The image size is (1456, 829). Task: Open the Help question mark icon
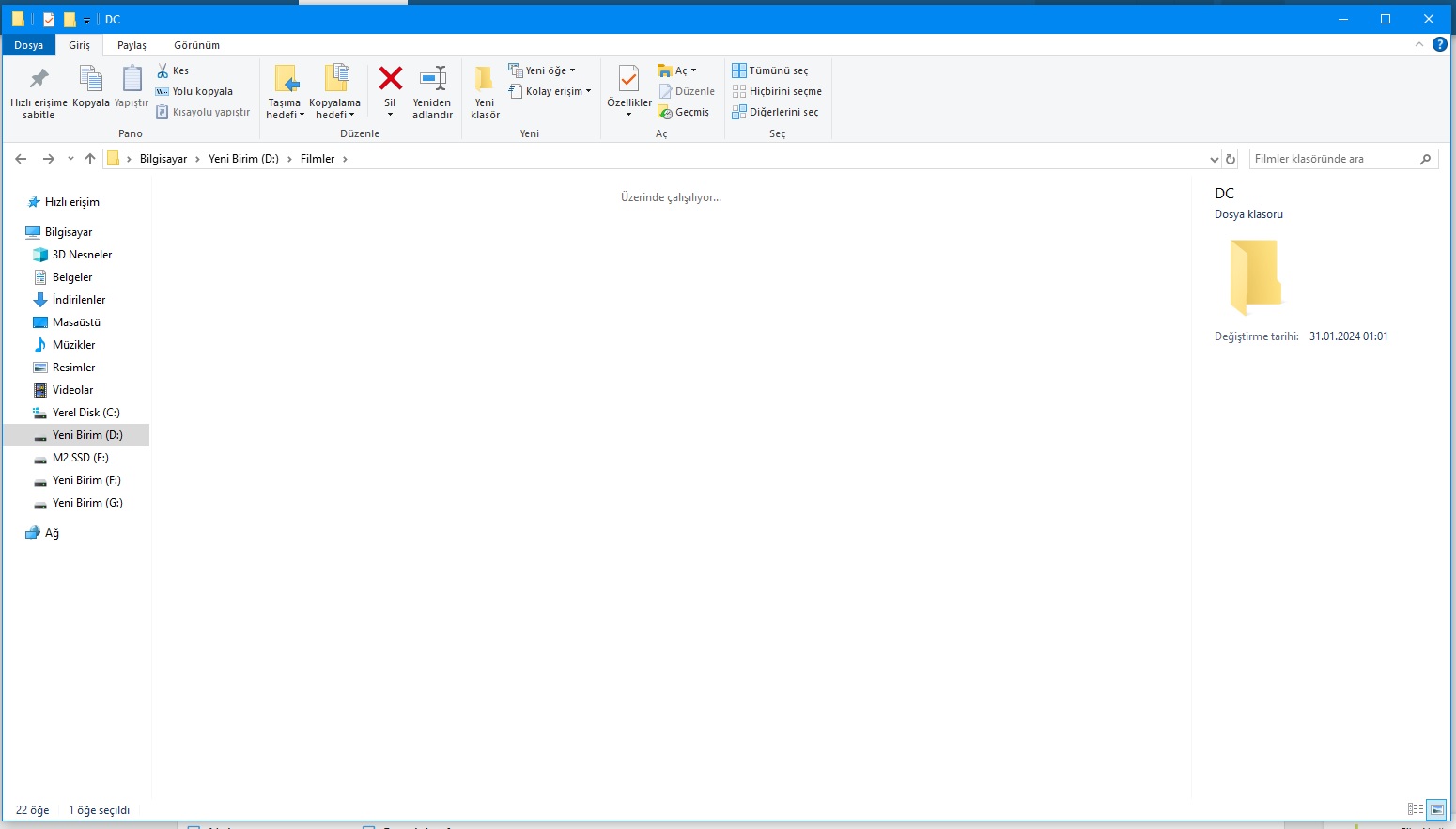[1440, 44]
